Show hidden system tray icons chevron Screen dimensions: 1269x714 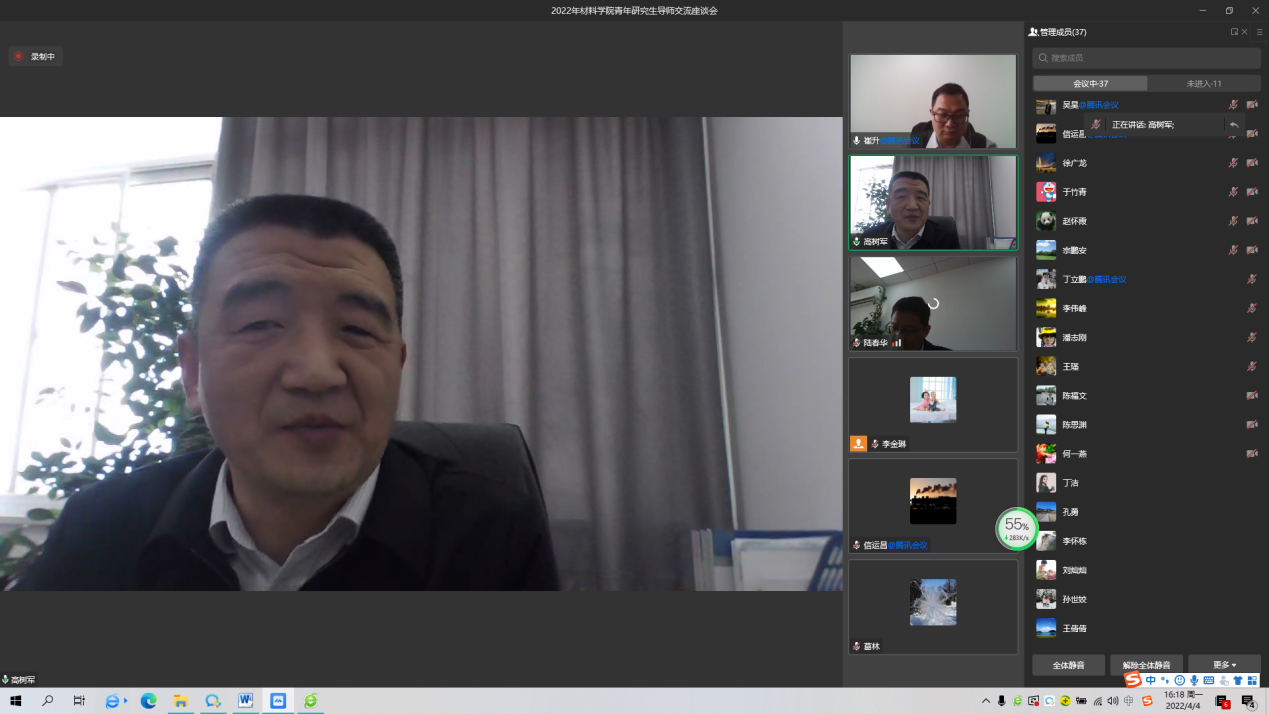[x=986, y=701]
